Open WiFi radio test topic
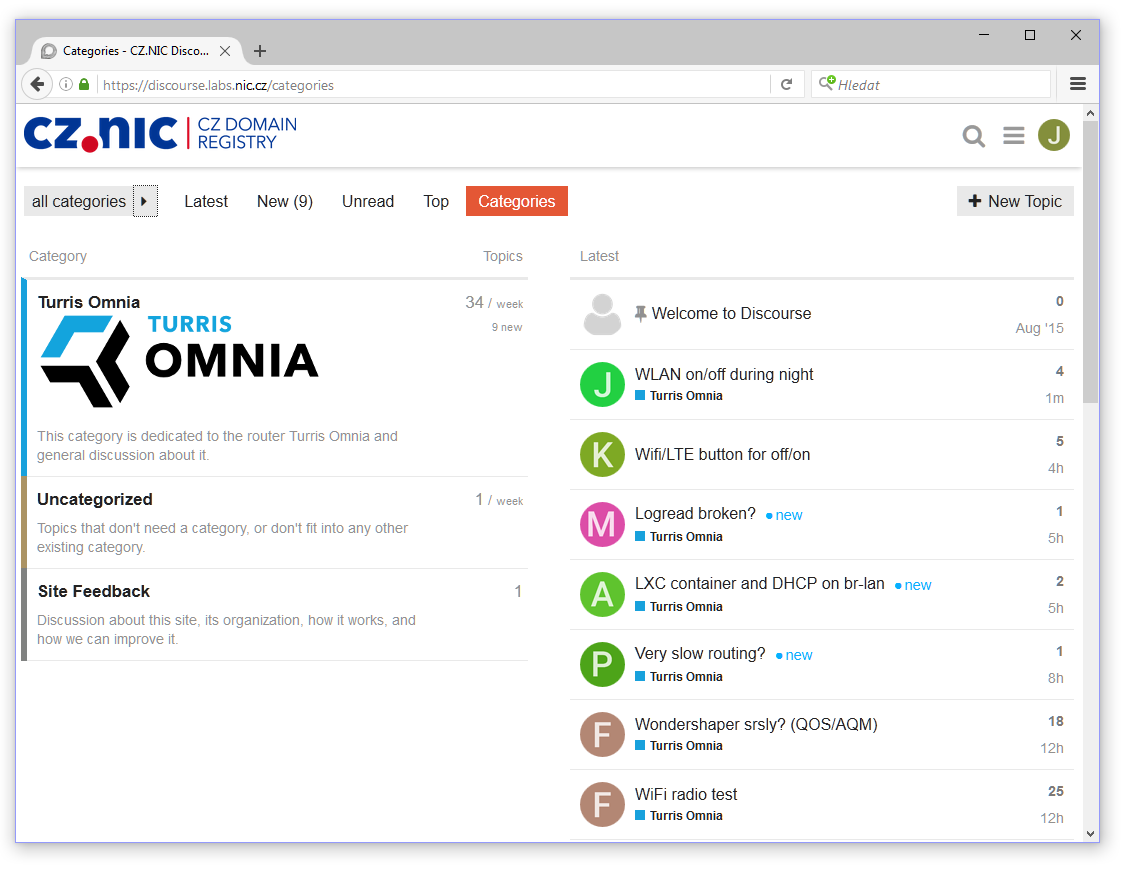The image size is (1134, 870). point(686,794)
